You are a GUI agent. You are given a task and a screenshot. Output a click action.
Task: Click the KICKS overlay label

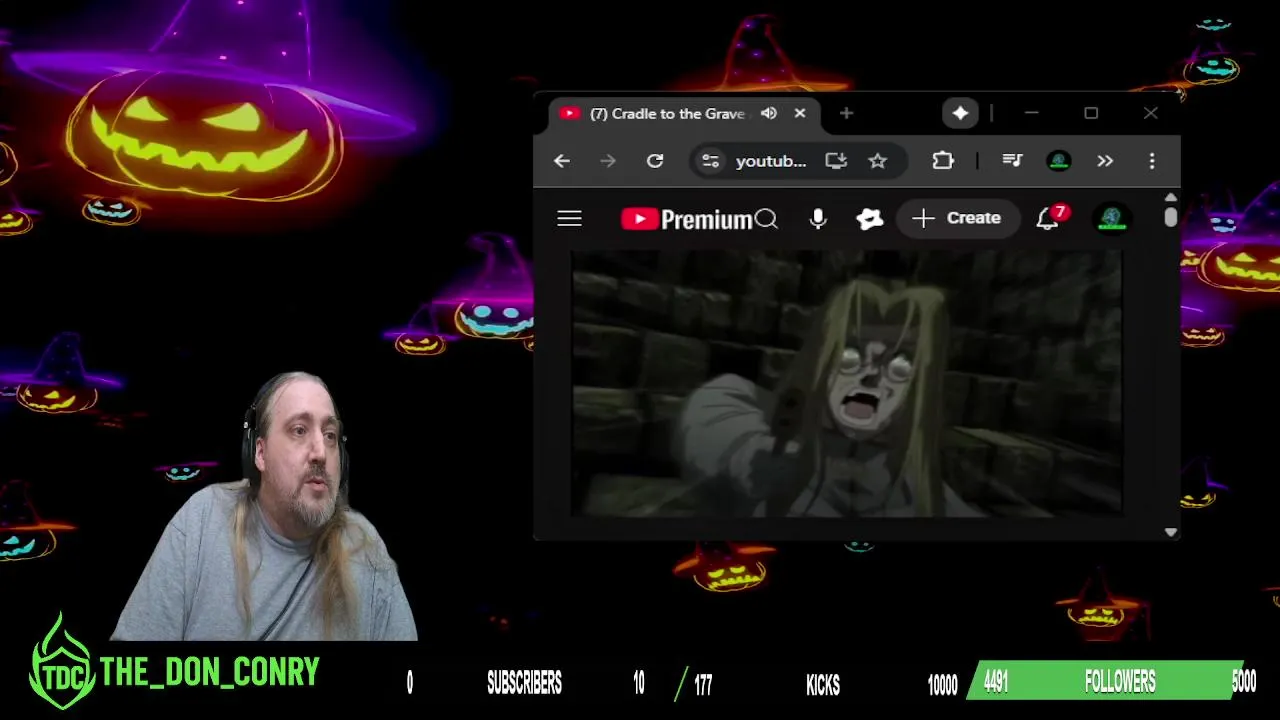(x=823, y=685)
